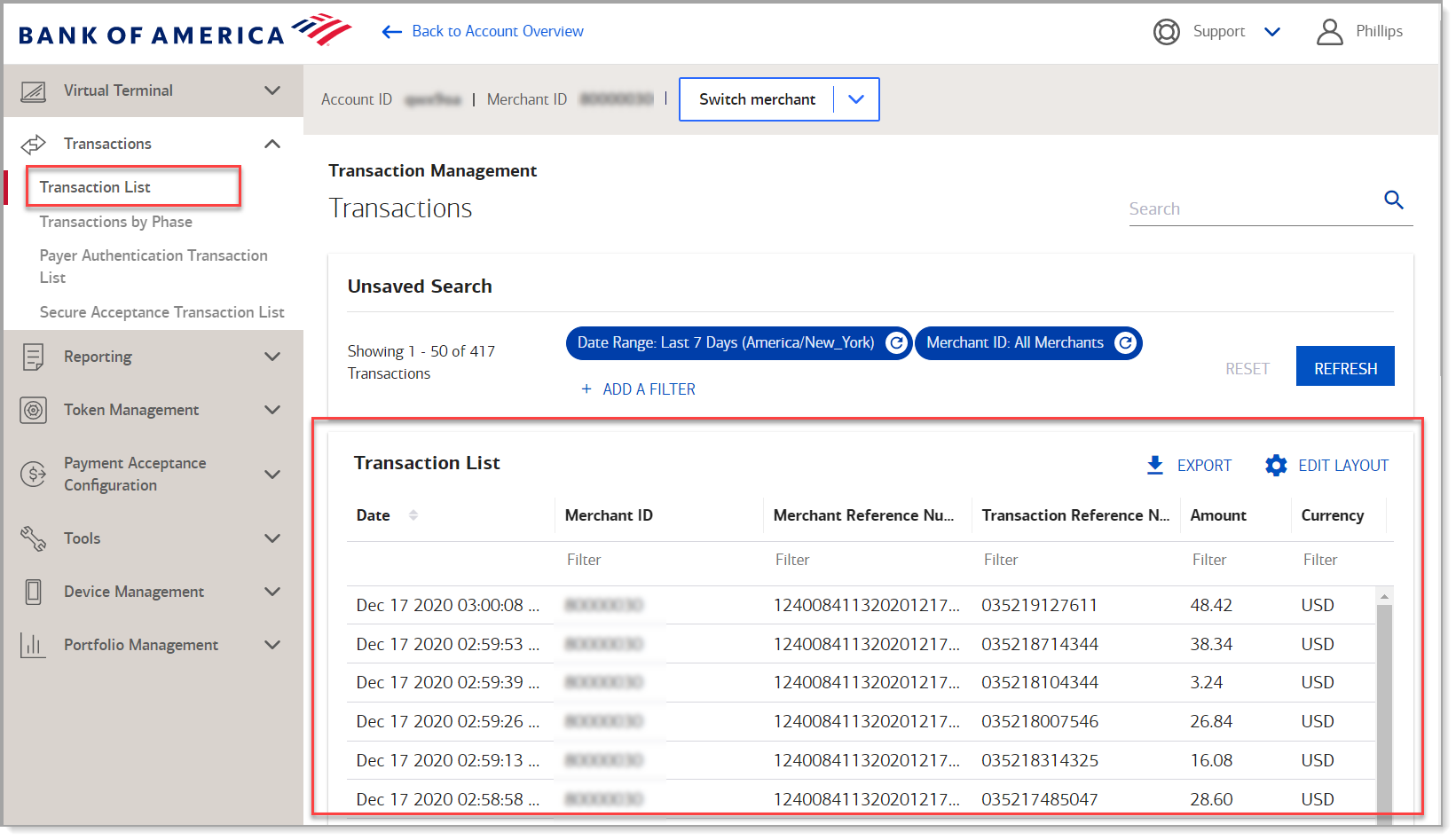1456x840 pixels.
Task: Toggle the Date column sort arrows
Action: pos(413,515)
